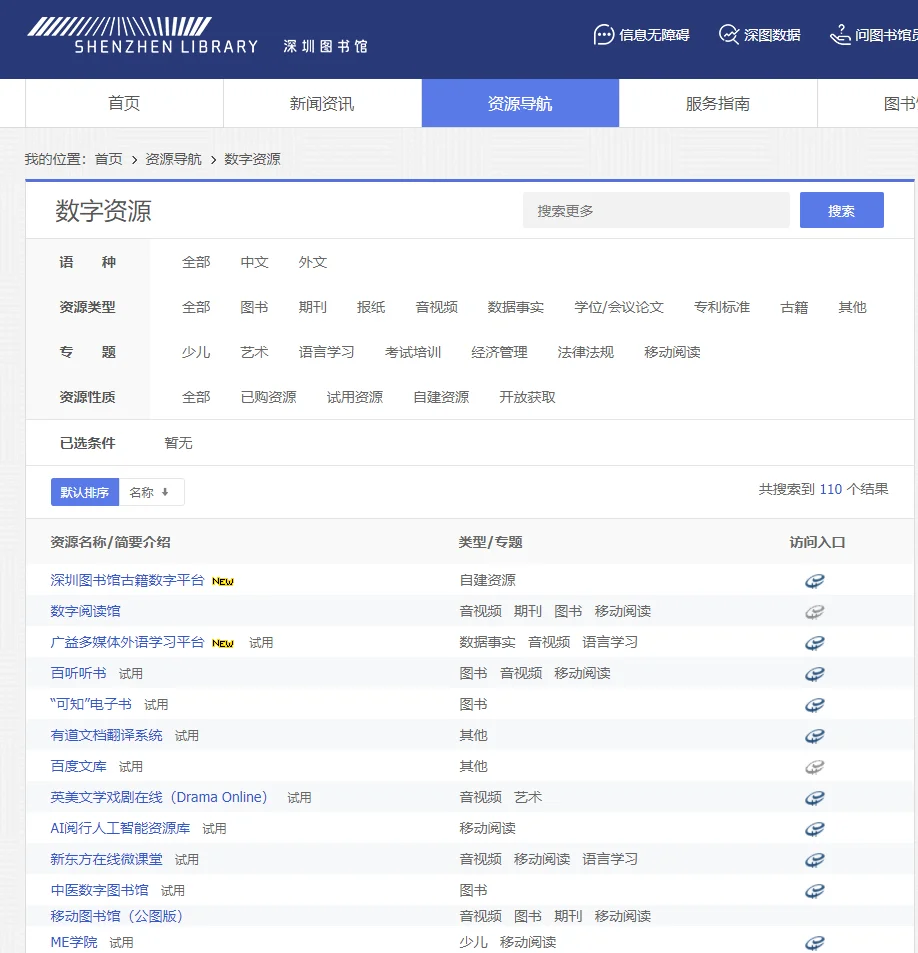Sort by 名称 with arrow
This screenshot has height=953, width=918.
[x=151, y=492]
